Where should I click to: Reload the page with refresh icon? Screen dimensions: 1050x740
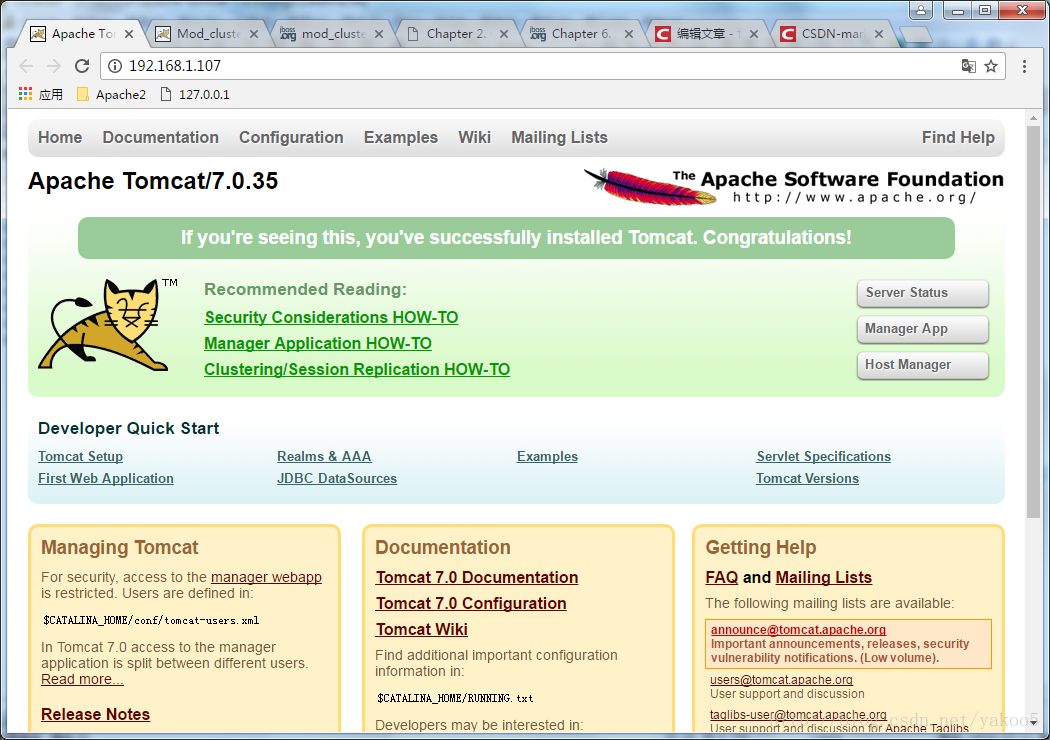82,66
